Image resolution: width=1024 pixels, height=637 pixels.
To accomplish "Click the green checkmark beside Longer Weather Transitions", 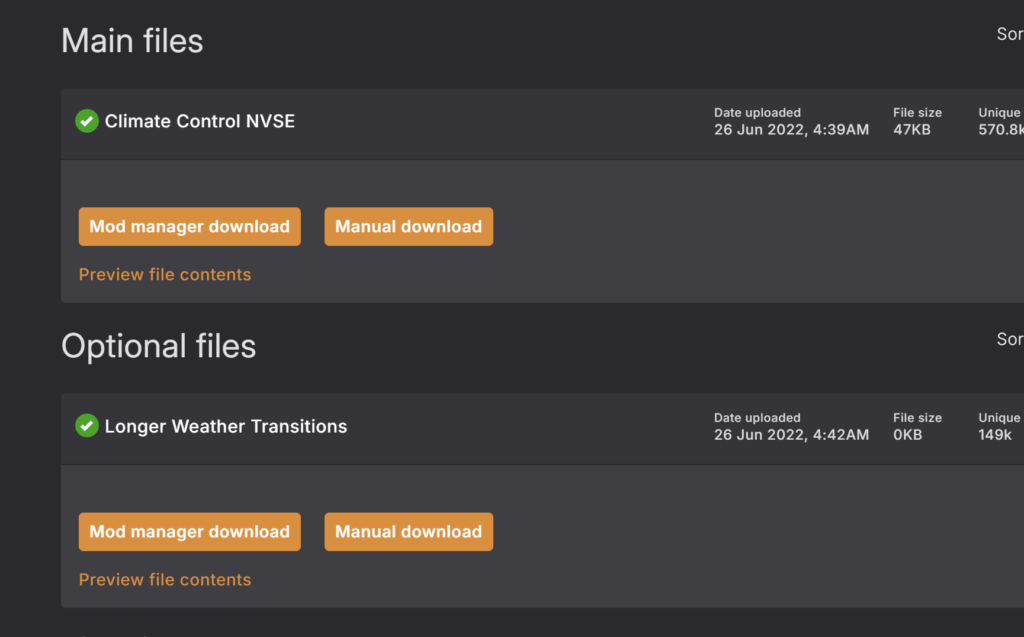I will (87, 426).
